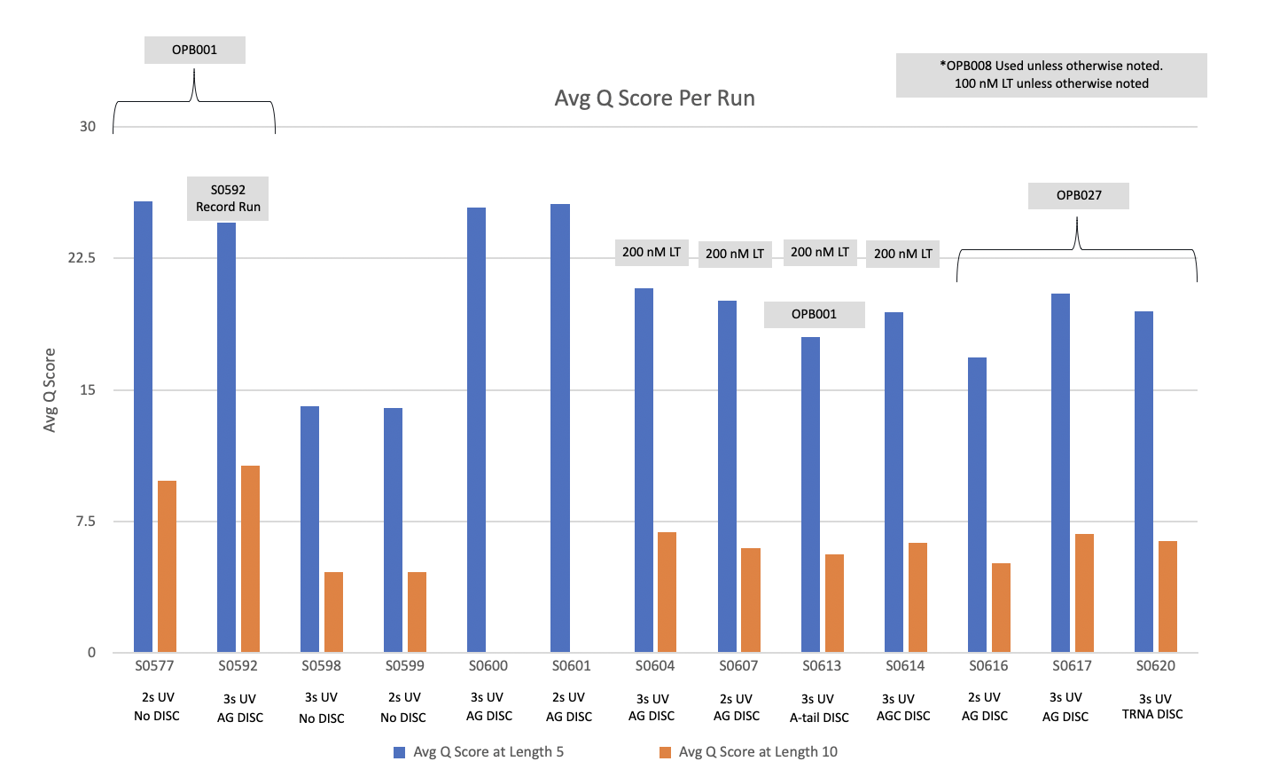
Task: Click the S0620 x-axis label
Action: click(x=1155, y=665)
